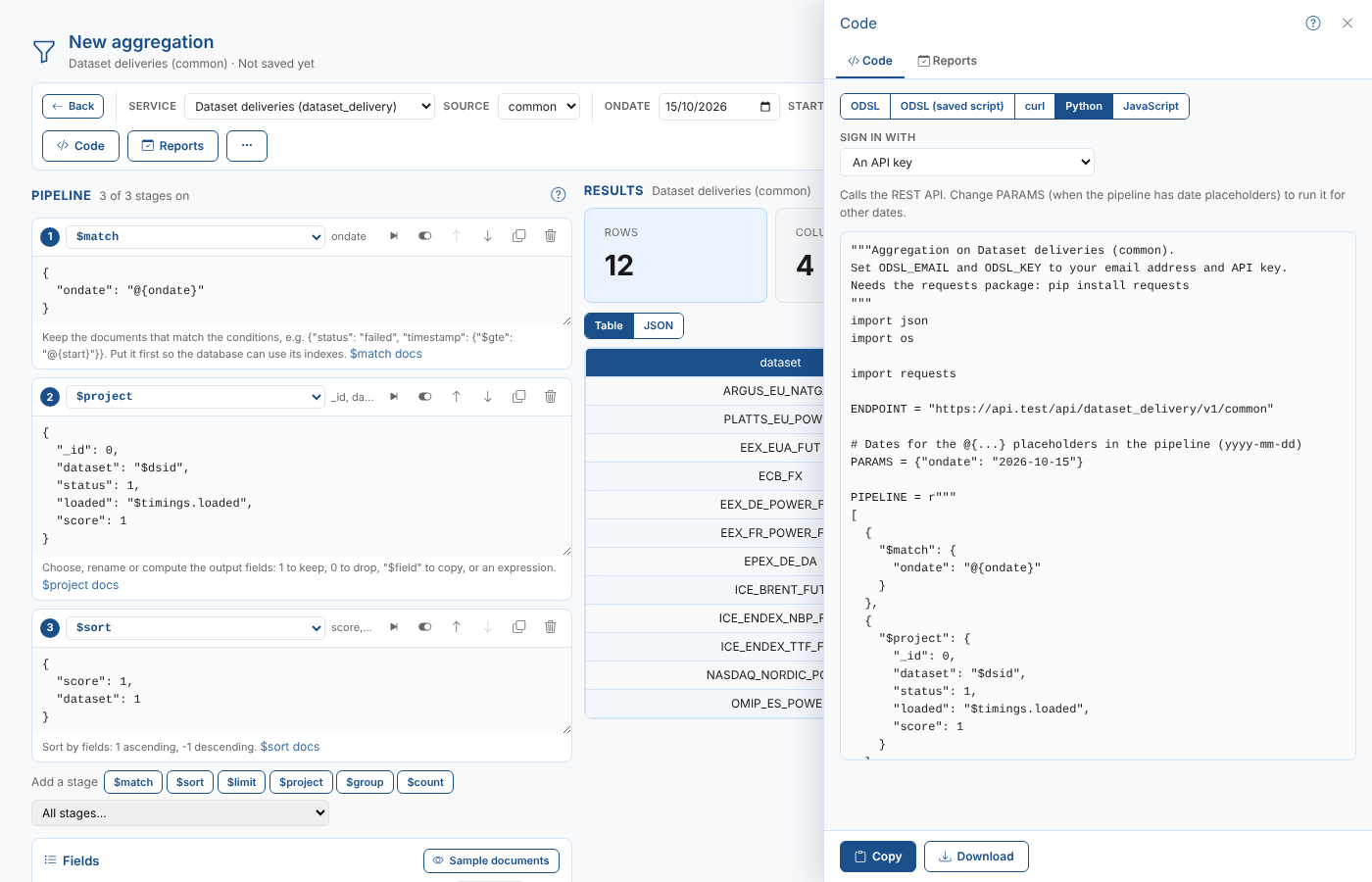
Task: Open the SERVICE dropdown
Action: pyautogui.click(x=310, y=106)
